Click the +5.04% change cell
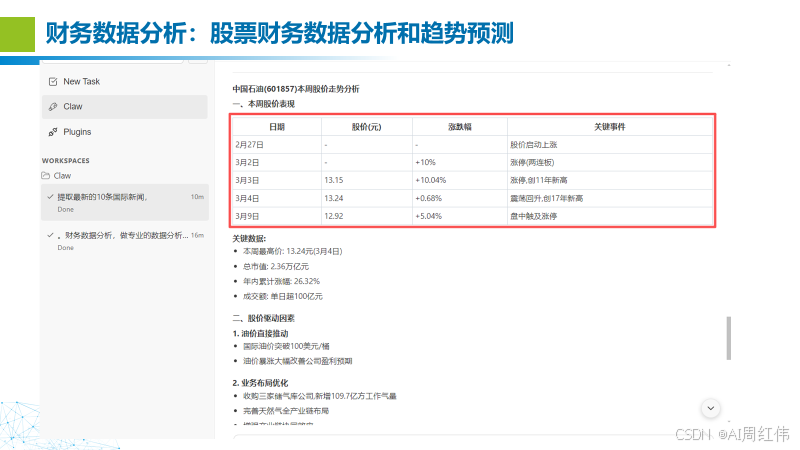Image resolution: width=800 pixels, height=450 pixels. point(460,216)
